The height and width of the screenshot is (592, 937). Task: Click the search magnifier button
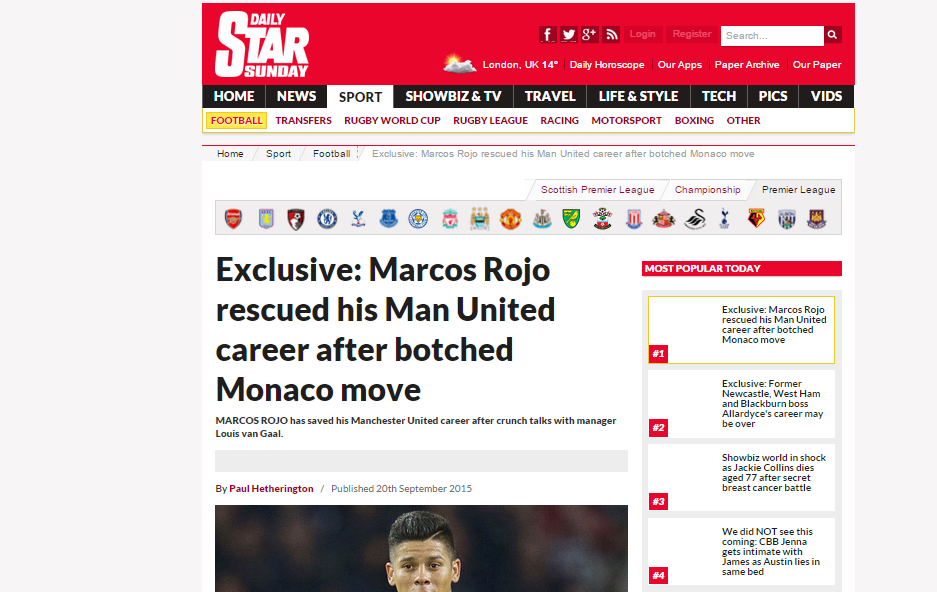tap(832, 35)
